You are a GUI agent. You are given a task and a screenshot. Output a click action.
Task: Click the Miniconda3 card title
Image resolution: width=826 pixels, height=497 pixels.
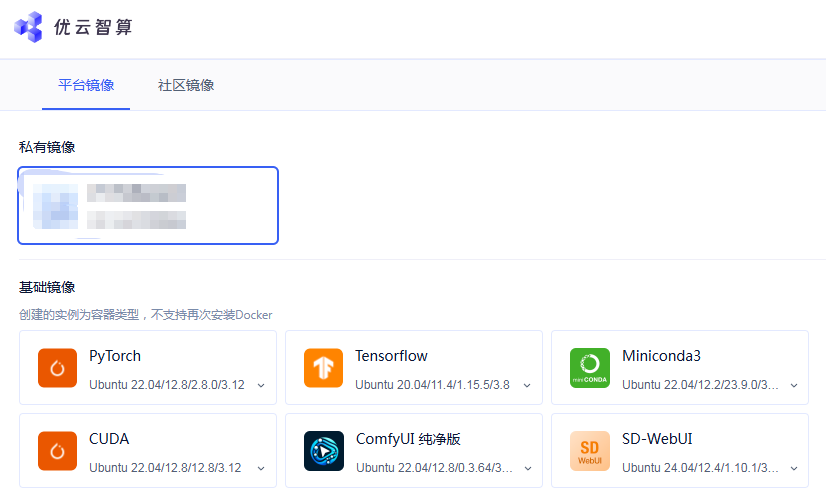[661, 356]
